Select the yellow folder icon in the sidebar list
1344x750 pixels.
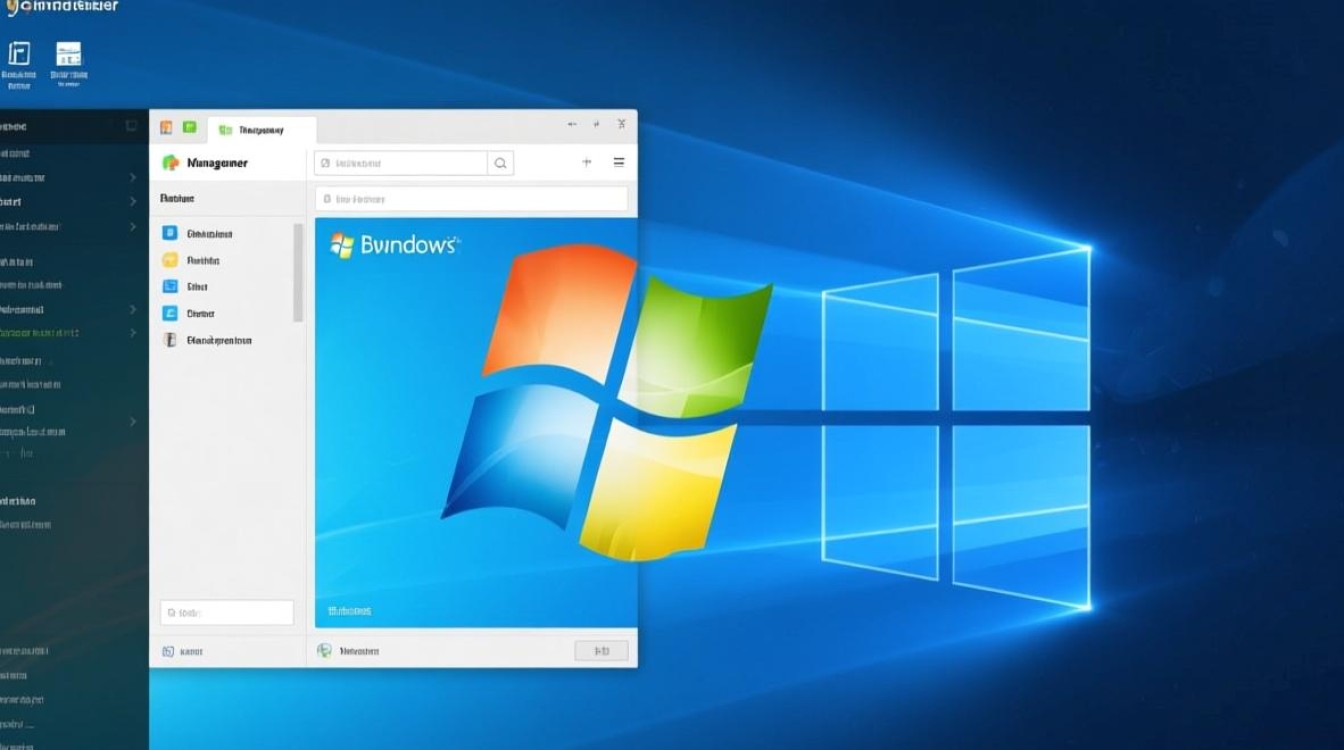[170, 260]
